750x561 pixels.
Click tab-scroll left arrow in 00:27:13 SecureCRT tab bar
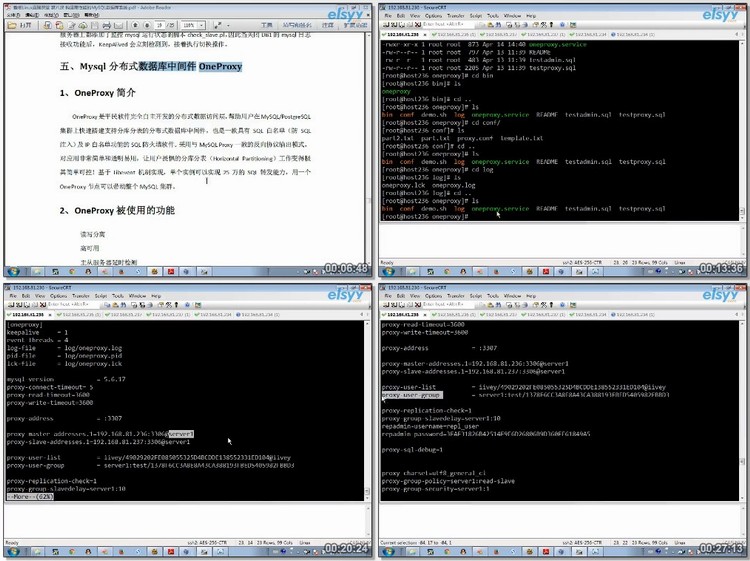[x=737, y=315]
